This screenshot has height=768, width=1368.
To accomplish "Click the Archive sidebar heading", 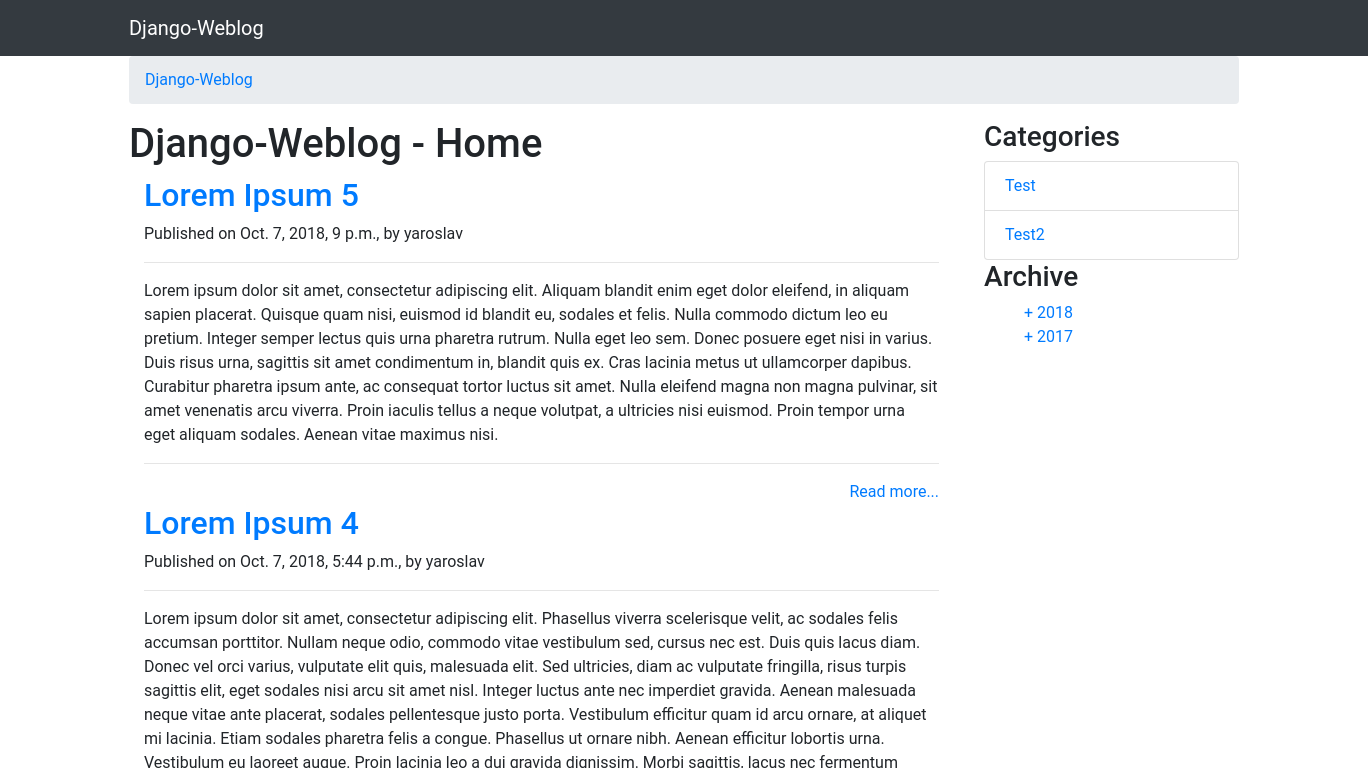I will 1030,277.
